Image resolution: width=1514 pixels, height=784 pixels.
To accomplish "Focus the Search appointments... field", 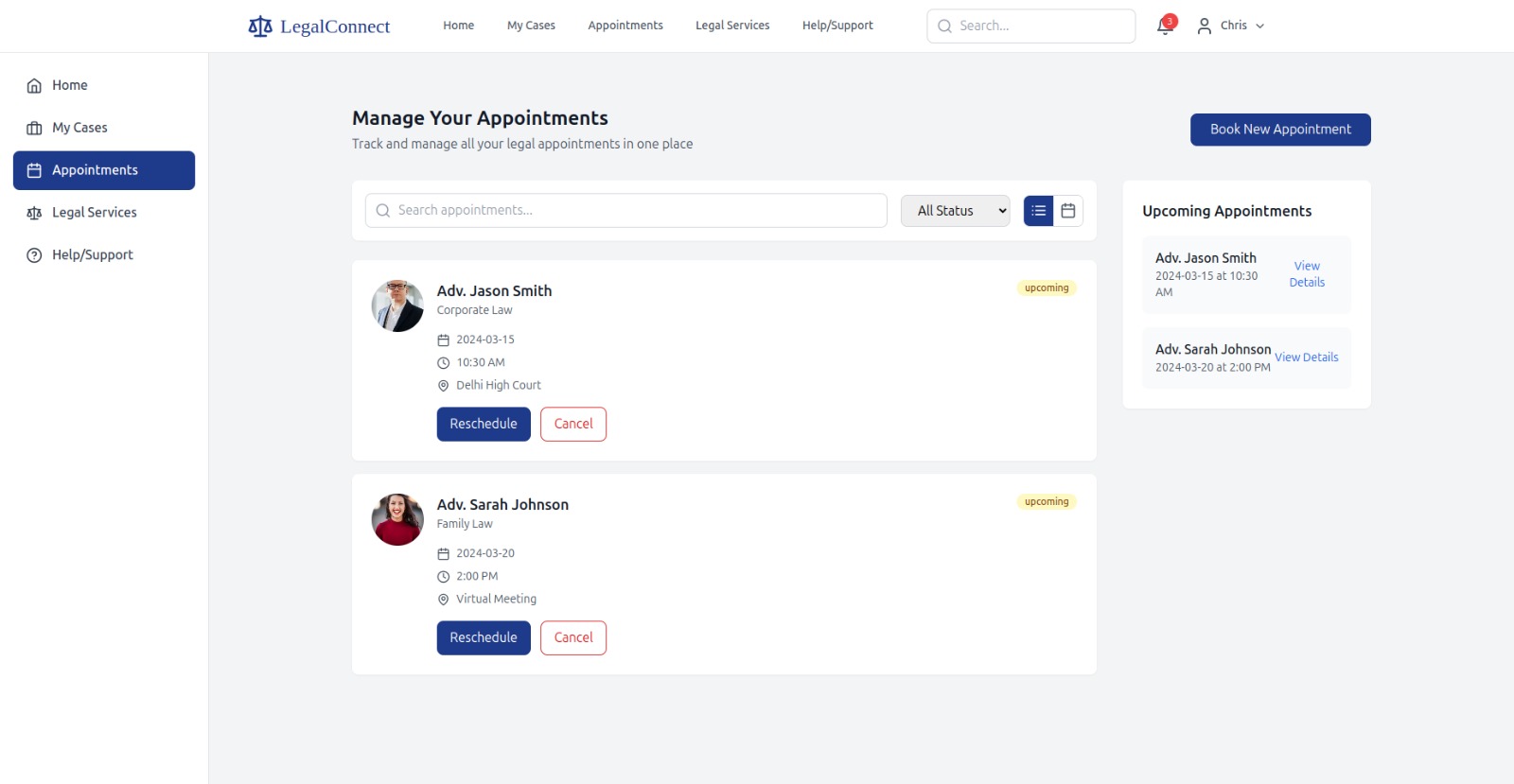I will click(x=626, y=211).
